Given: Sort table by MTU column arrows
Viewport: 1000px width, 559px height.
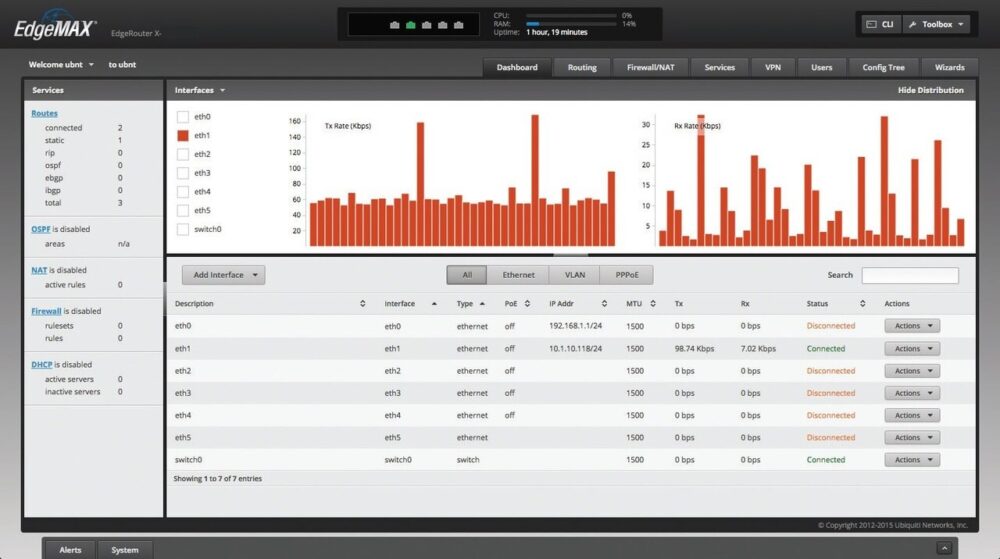Looking at the screenshot, I should pos(653,303).
